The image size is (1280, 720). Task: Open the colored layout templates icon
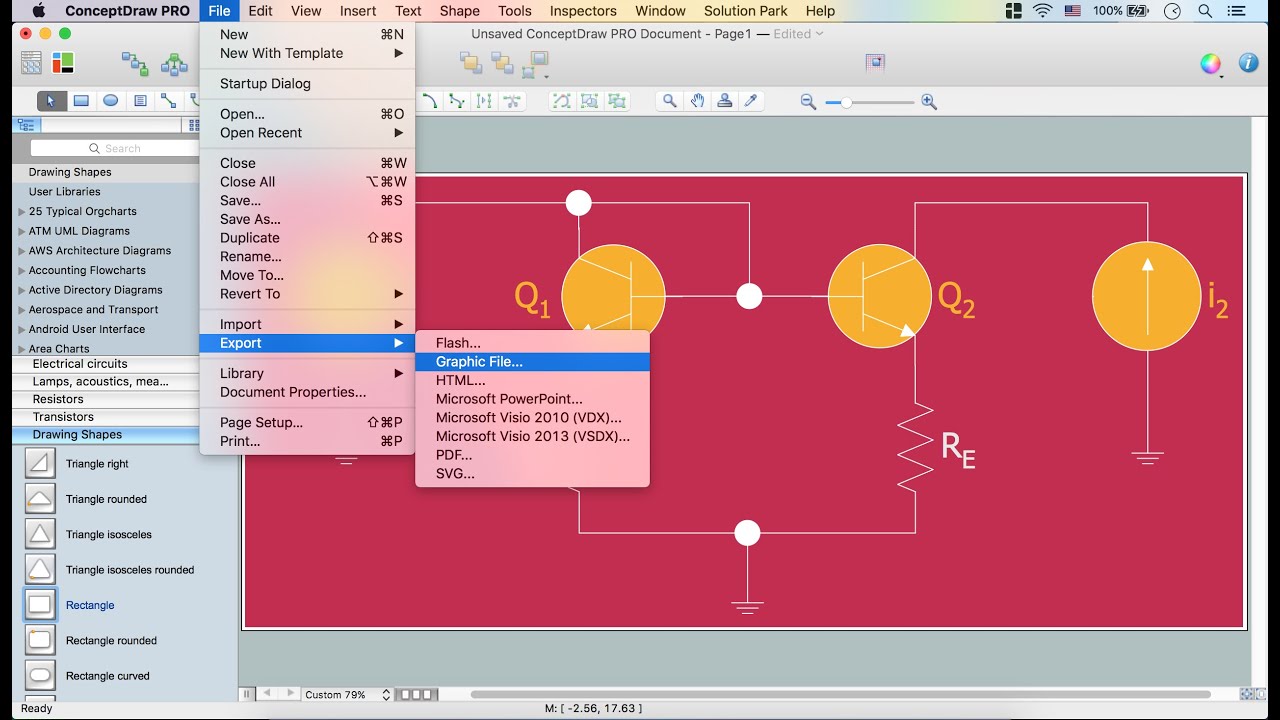[63, 63]
